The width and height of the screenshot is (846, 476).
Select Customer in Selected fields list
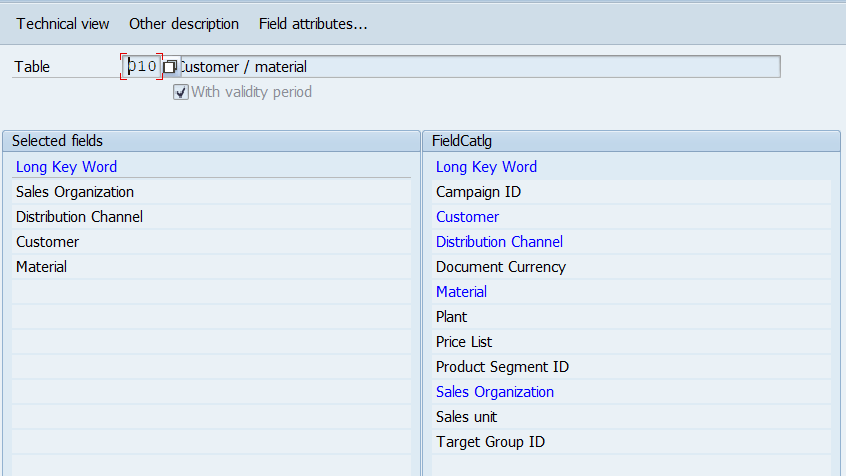click(212, 242)
